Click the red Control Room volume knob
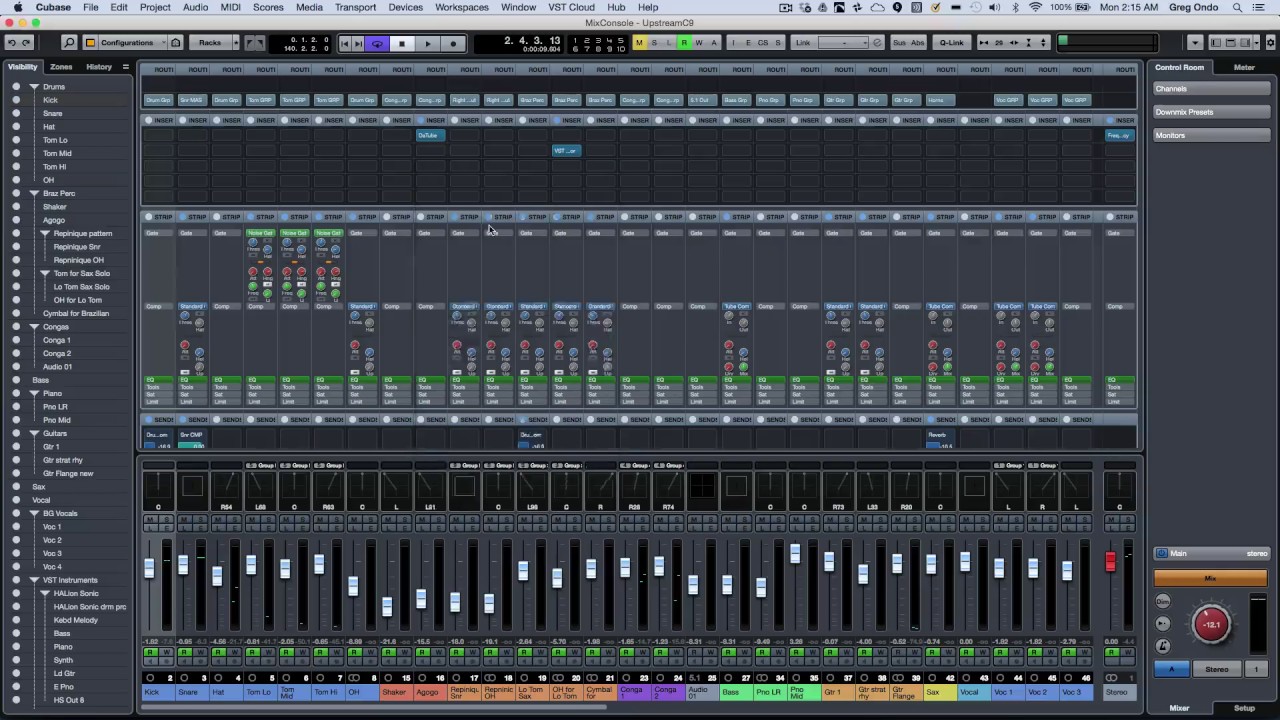Image resolution: width=1280 pixels, height=720 pixels. [1211, 624]
